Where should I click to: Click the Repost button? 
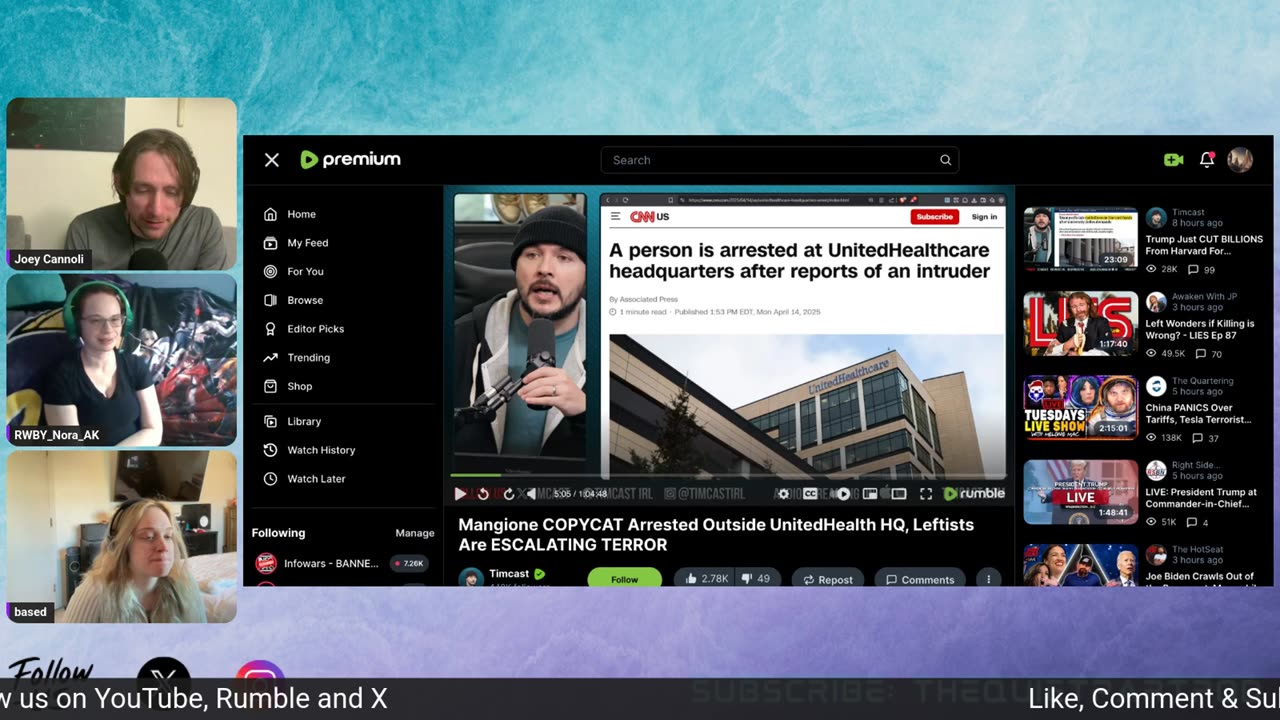(x=828, y=579)
